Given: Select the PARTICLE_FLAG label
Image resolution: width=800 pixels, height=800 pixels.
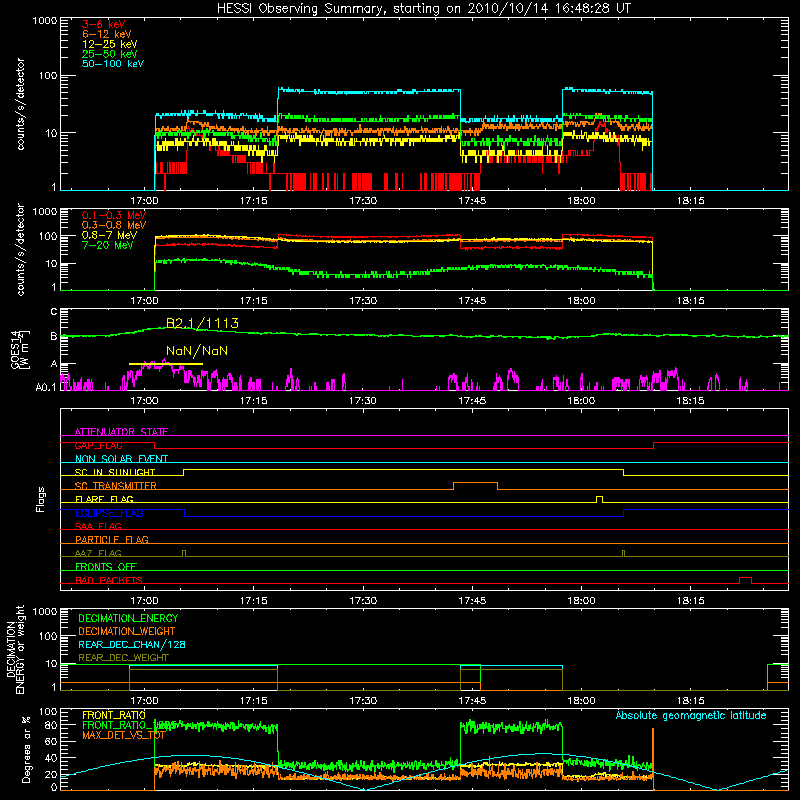Looking at the screenshot, I should click(x=112, y=539).
